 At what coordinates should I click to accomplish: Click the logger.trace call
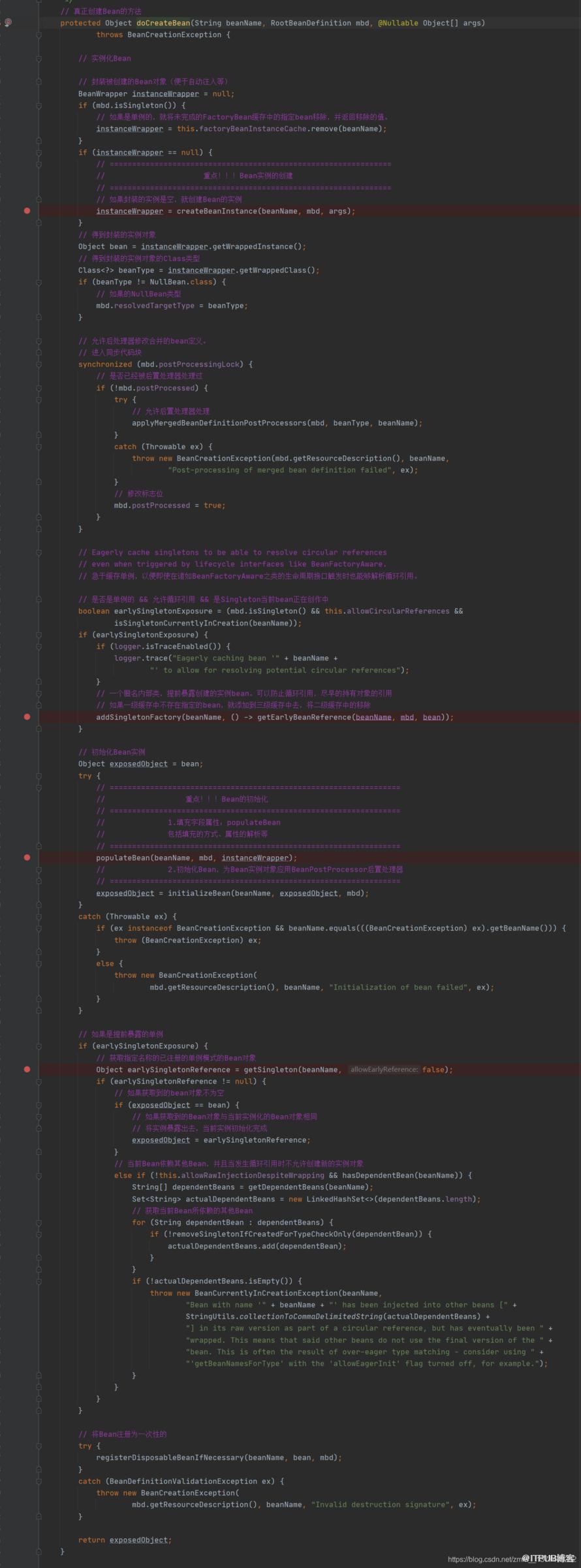coord(141,658)
